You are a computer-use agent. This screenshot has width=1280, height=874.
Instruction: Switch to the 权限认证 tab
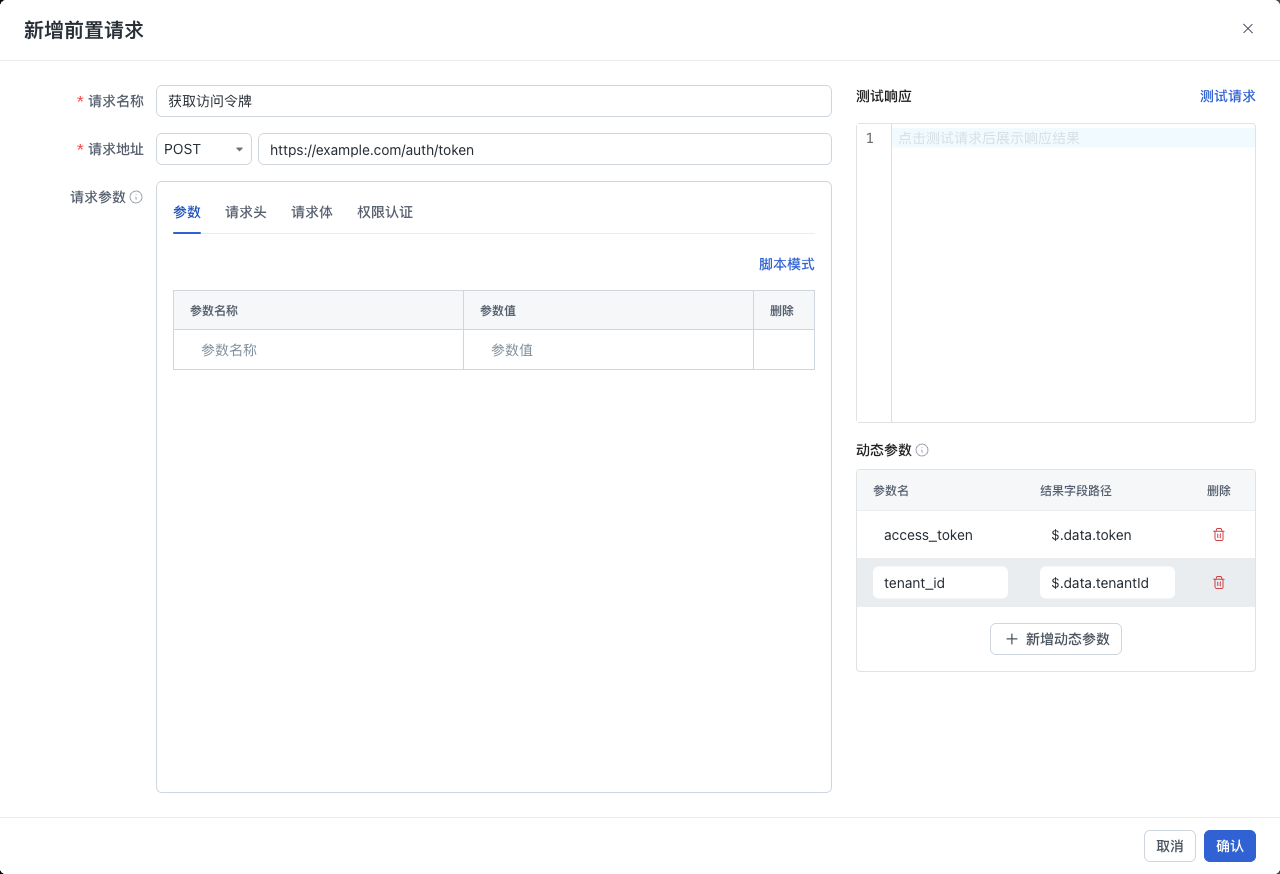click(x=385, y=212)
